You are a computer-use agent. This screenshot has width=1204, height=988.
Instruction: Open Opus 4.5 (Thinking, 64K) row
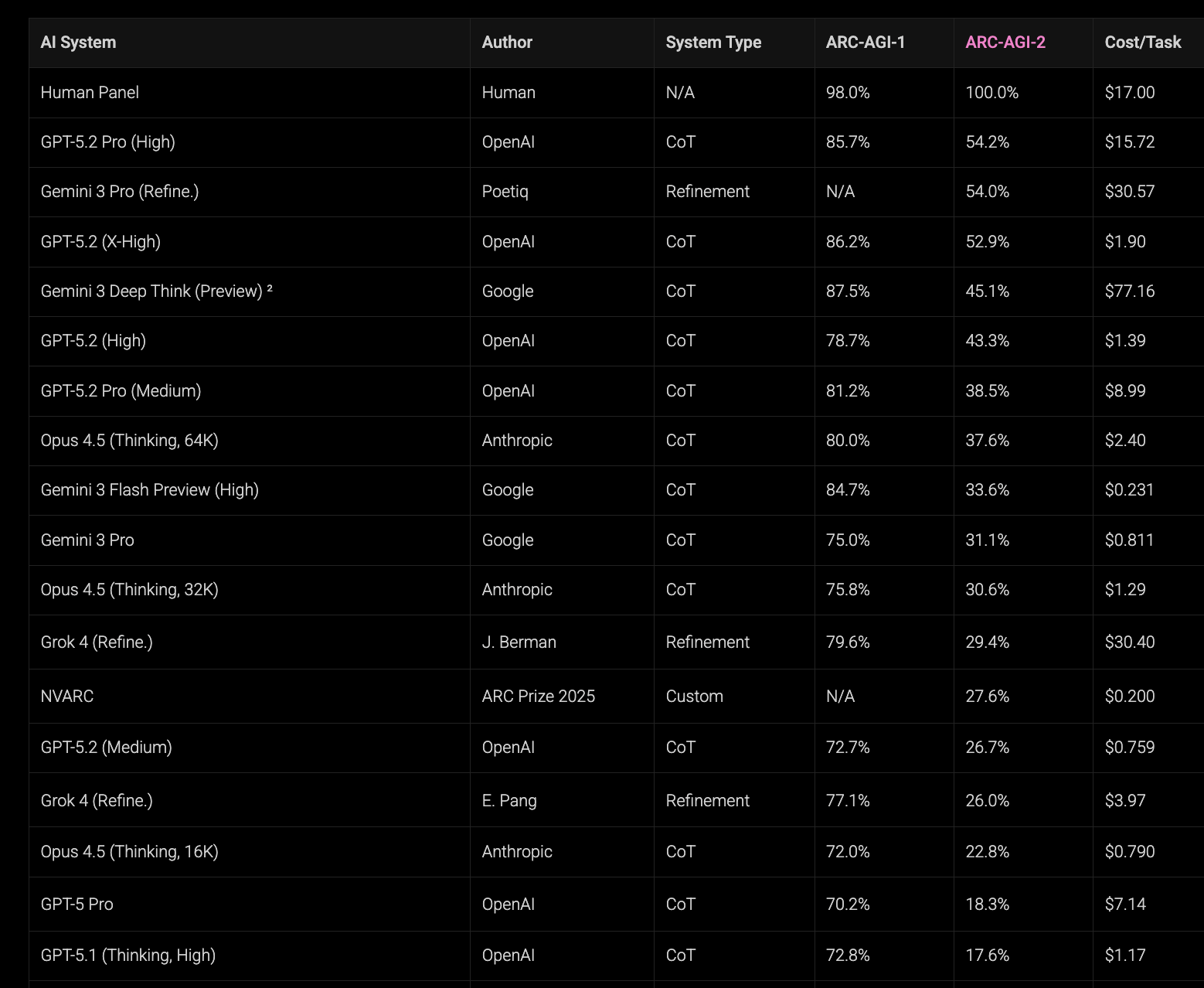(129, 441)
